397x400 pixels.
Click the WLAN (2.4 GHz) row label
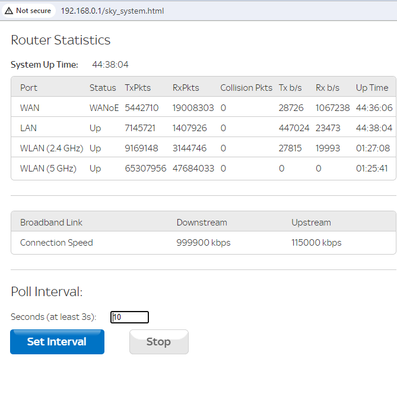[52, 148]
